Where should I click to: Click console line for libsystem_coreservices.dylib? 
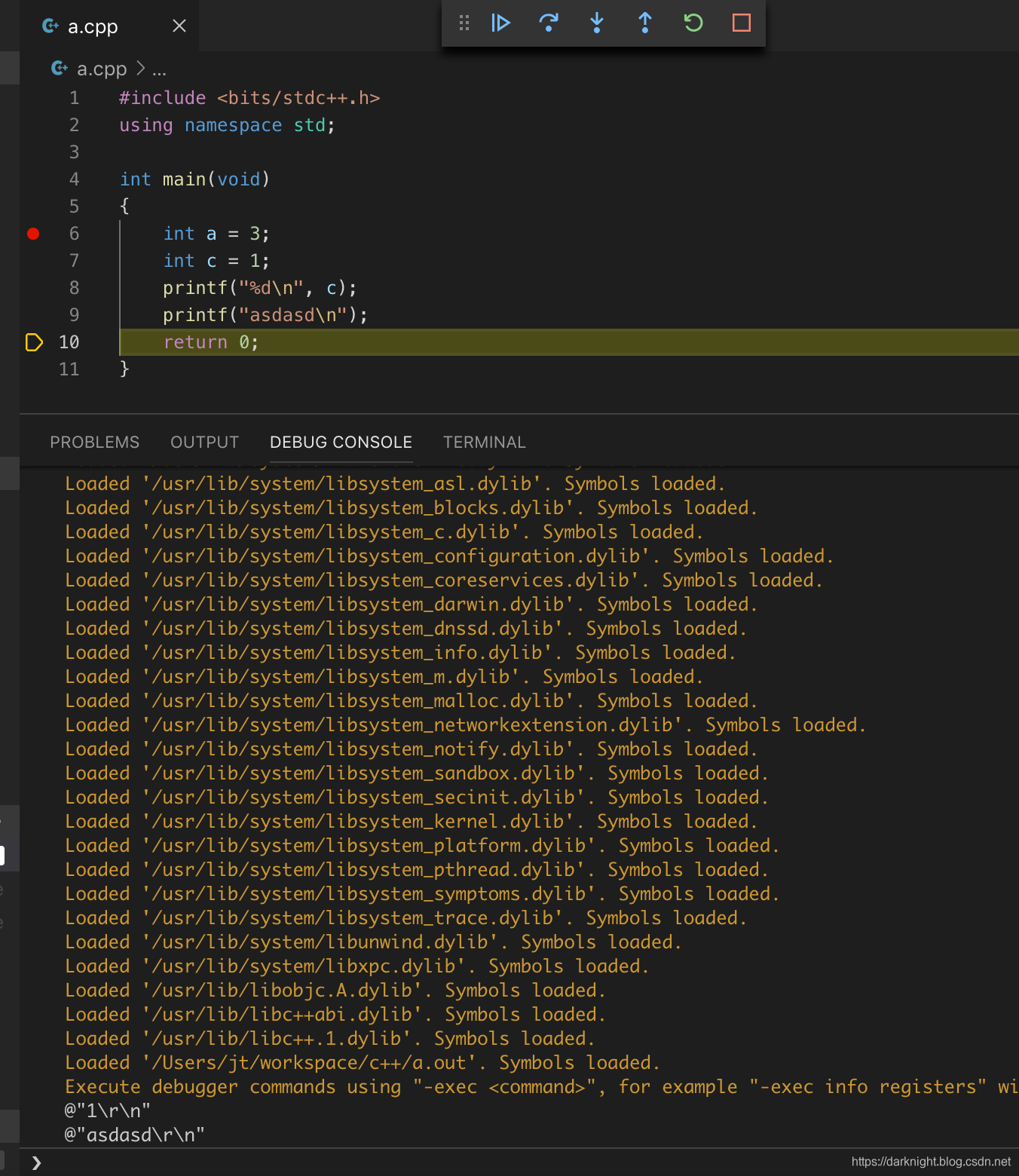click(x=444, y=580)
